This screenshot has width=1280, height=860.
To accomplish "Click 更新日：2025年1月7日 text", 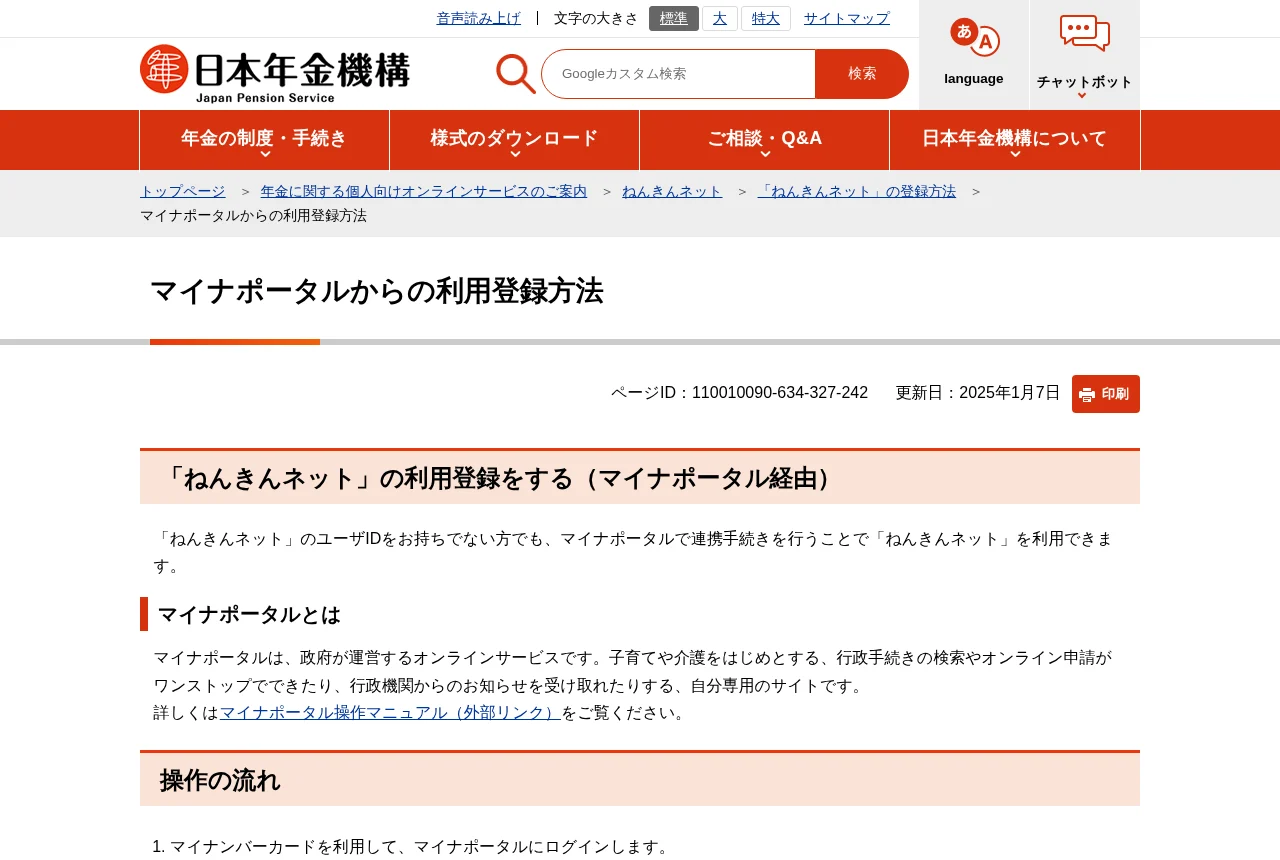I will 978,393.
